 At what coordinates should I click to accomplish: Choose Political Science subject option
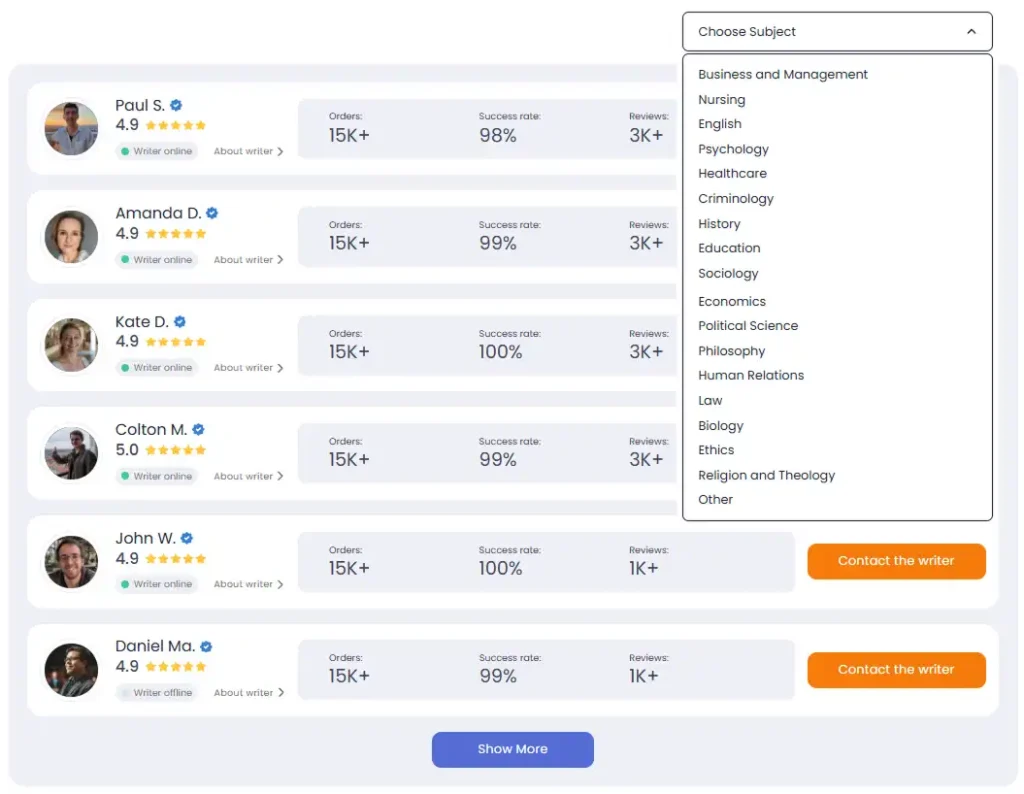point(748,326)
